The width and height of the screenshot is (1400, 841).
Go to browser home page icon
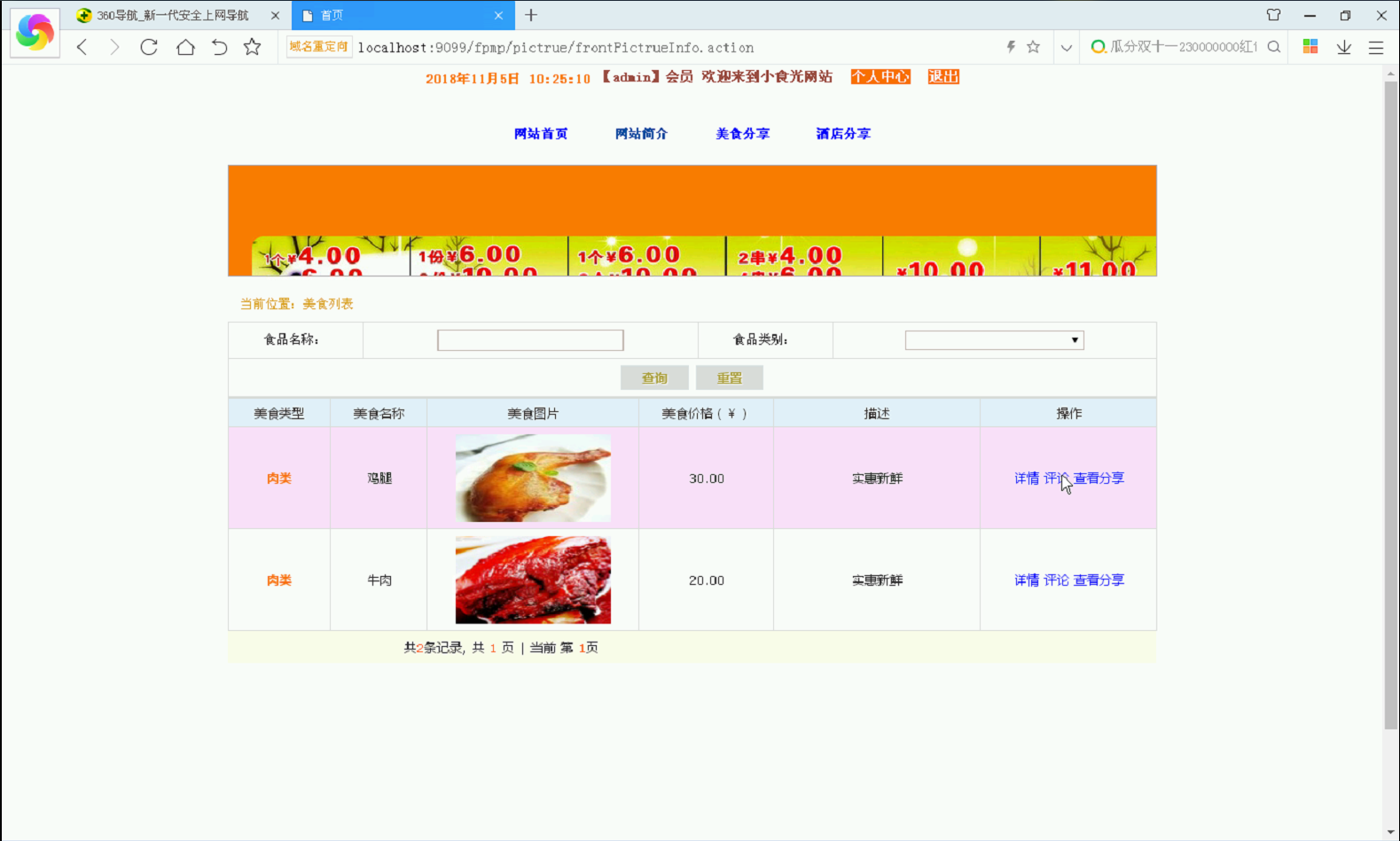pos(185,47)
